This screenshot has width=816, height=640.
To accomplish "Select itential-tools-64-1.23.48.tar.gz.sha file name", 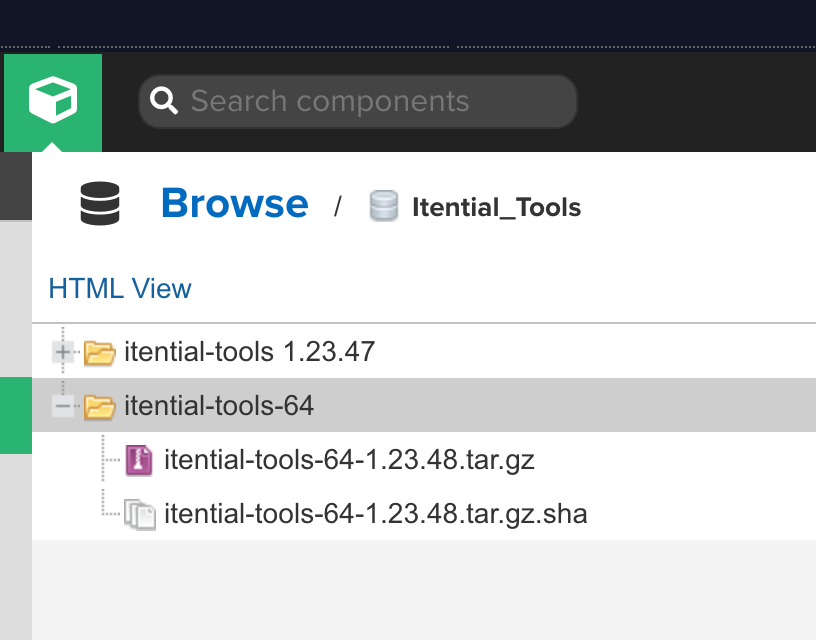I will coord(375,514).
